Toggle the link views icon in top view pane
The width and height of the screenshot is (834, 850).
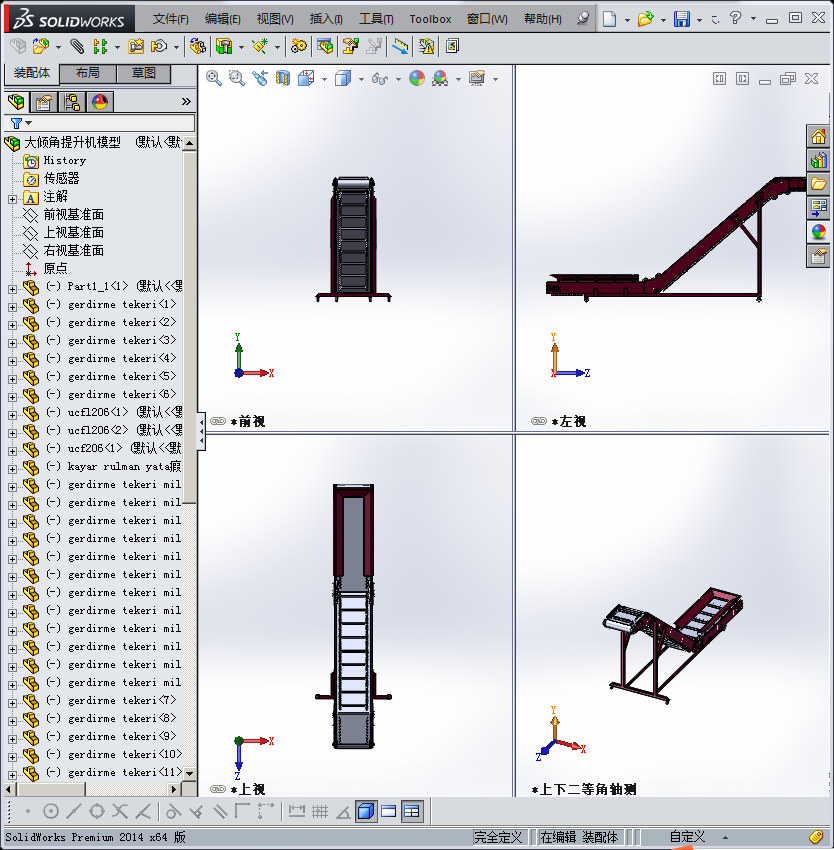coord(217,789)
